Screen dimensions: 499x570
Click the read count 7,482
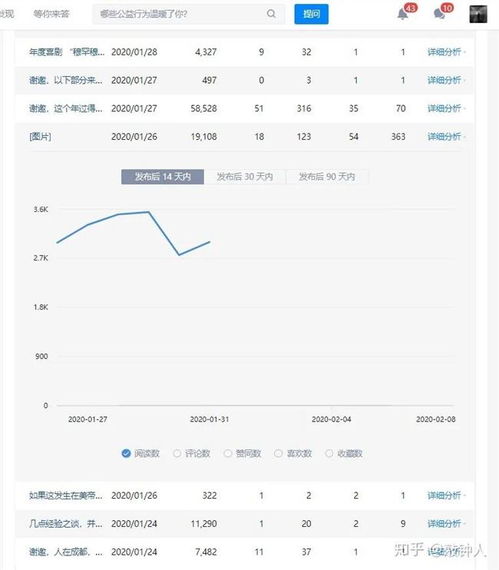[206, 552]
